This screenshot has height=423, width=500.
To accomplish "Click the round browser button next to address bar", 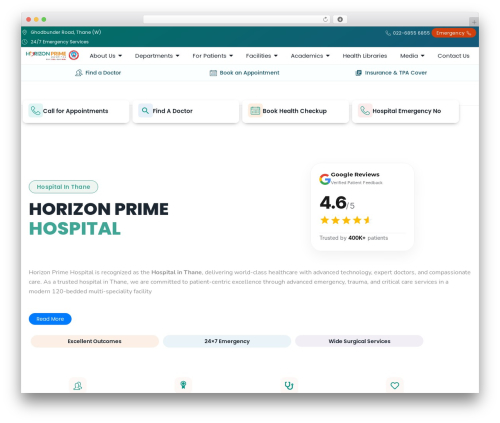I will pyautogui.click(x=340, y=19).
